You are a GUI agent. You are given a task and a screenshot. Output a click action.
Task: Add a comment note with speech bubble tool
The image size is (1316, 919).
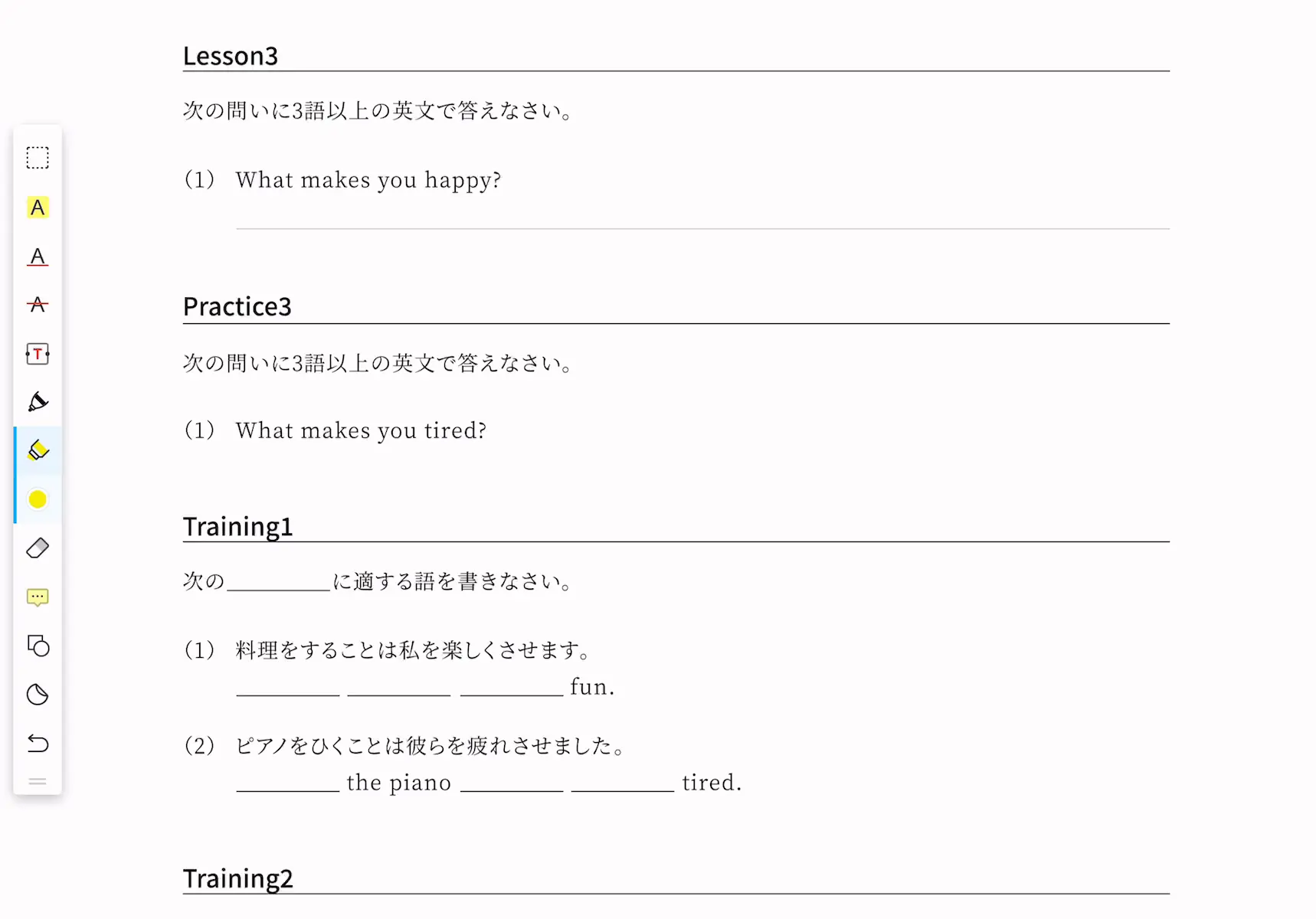pos(38,597)
